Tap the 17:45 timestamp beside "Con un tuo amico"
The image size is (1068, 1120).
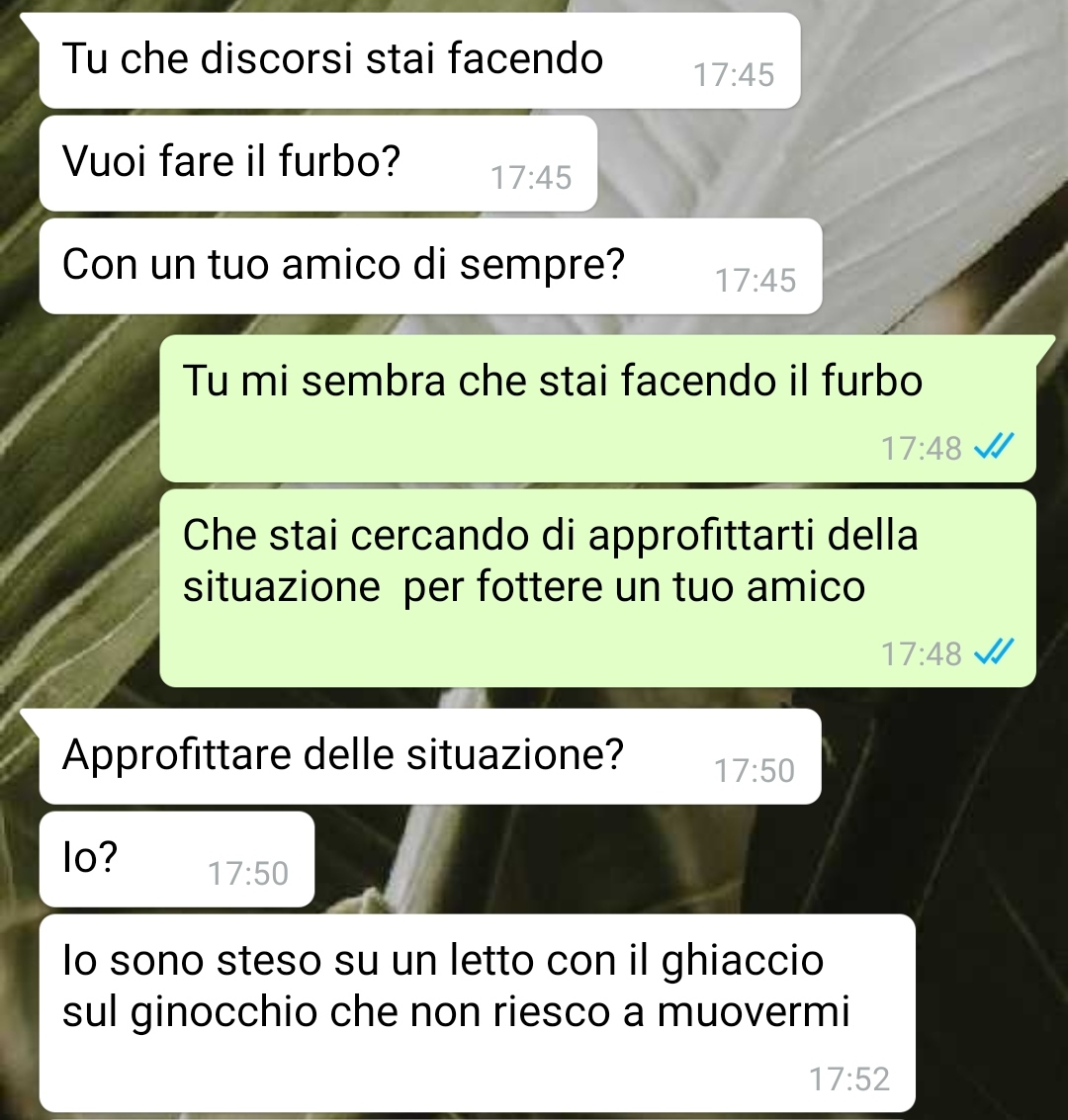point(756,281)
